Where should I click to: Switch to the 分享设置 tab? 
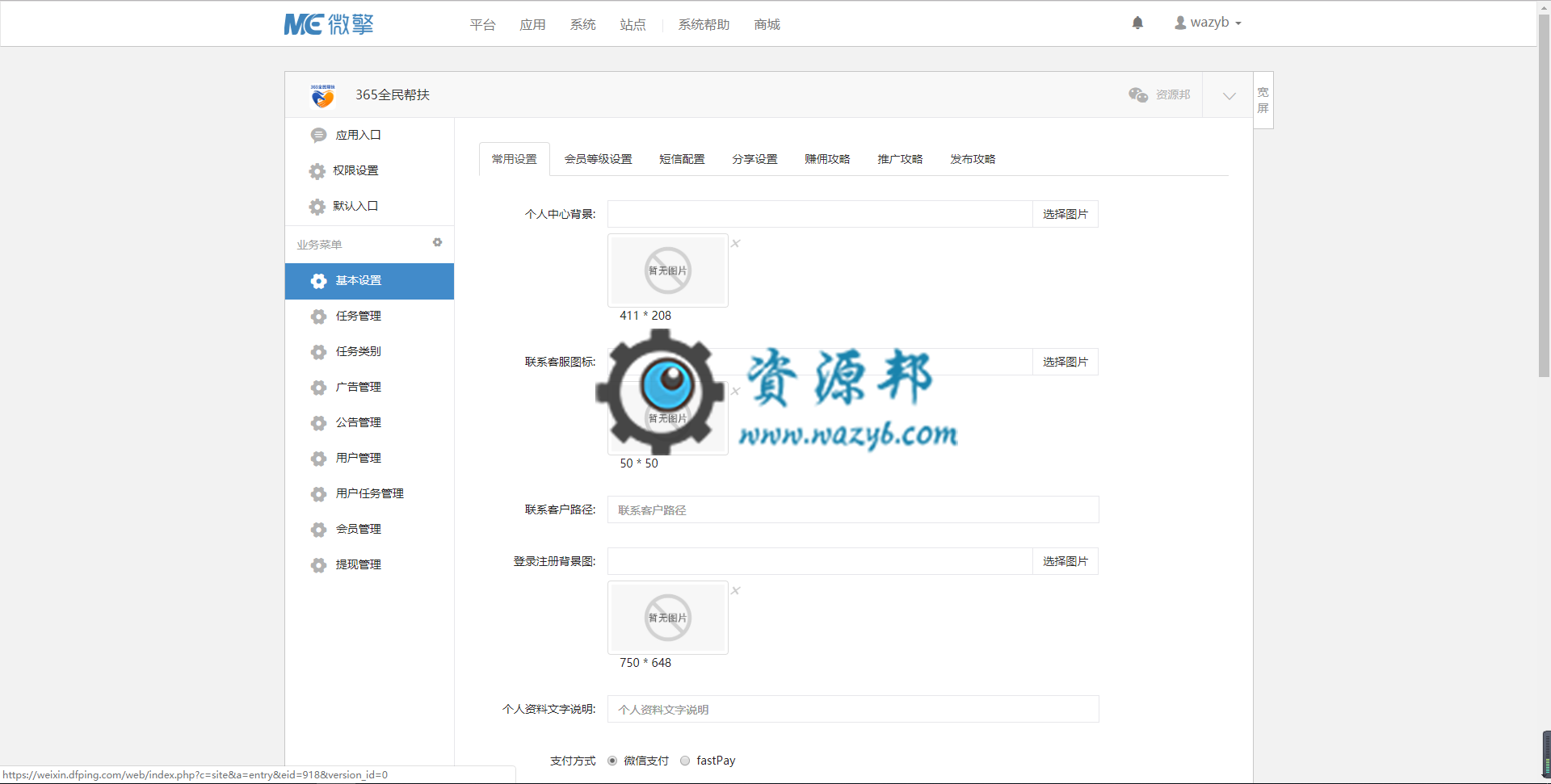(754, 159)
